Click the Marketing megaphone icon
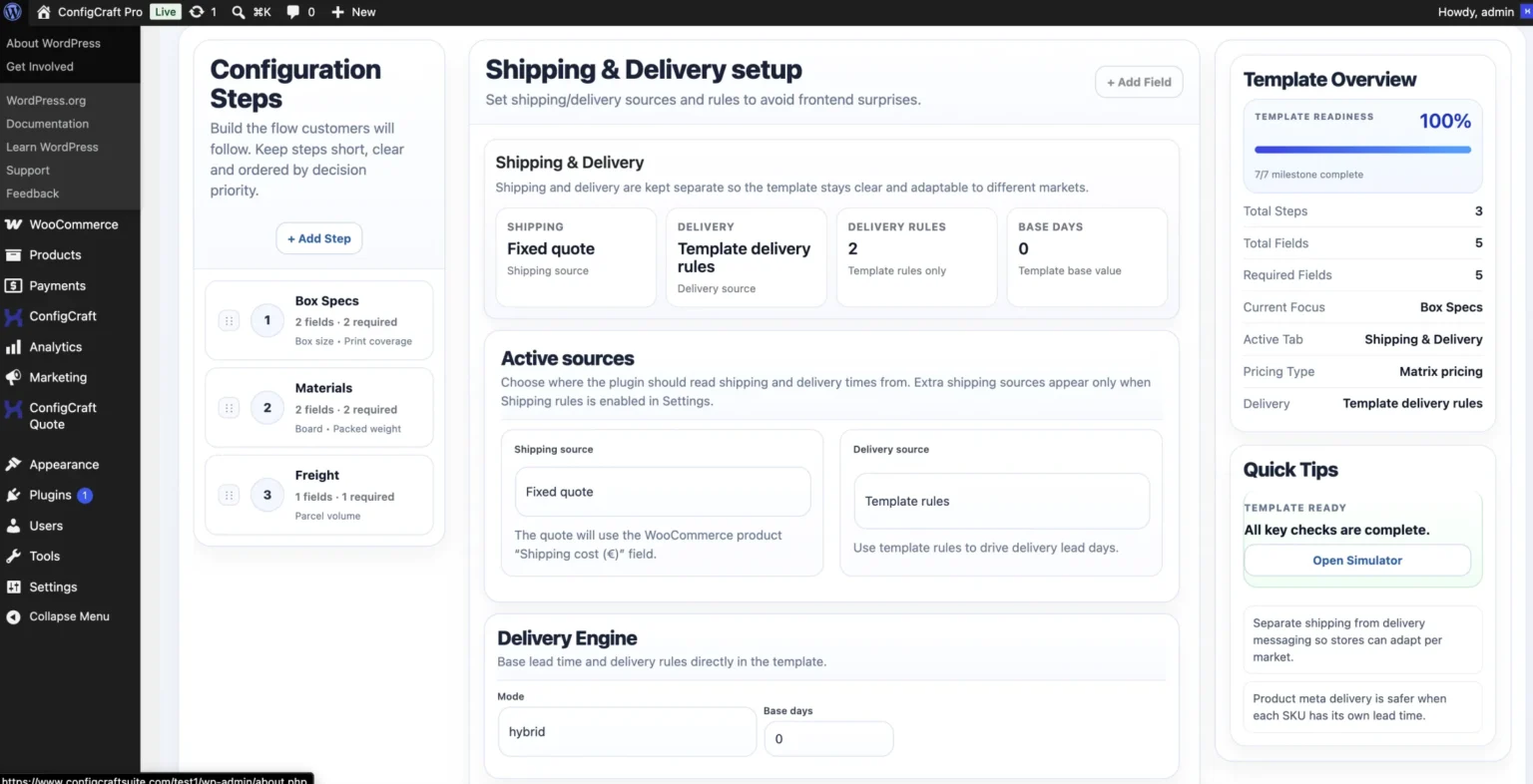The height and width of the screenshot is (784, 1533). [14, 378]
